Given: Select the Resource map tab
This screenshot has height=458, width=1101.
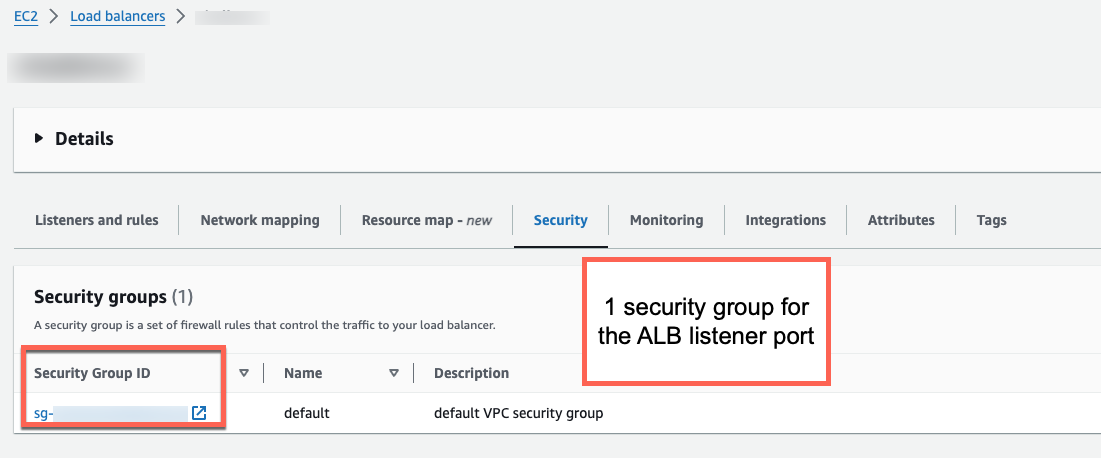Looking at the screenshot, I should 427,220.
